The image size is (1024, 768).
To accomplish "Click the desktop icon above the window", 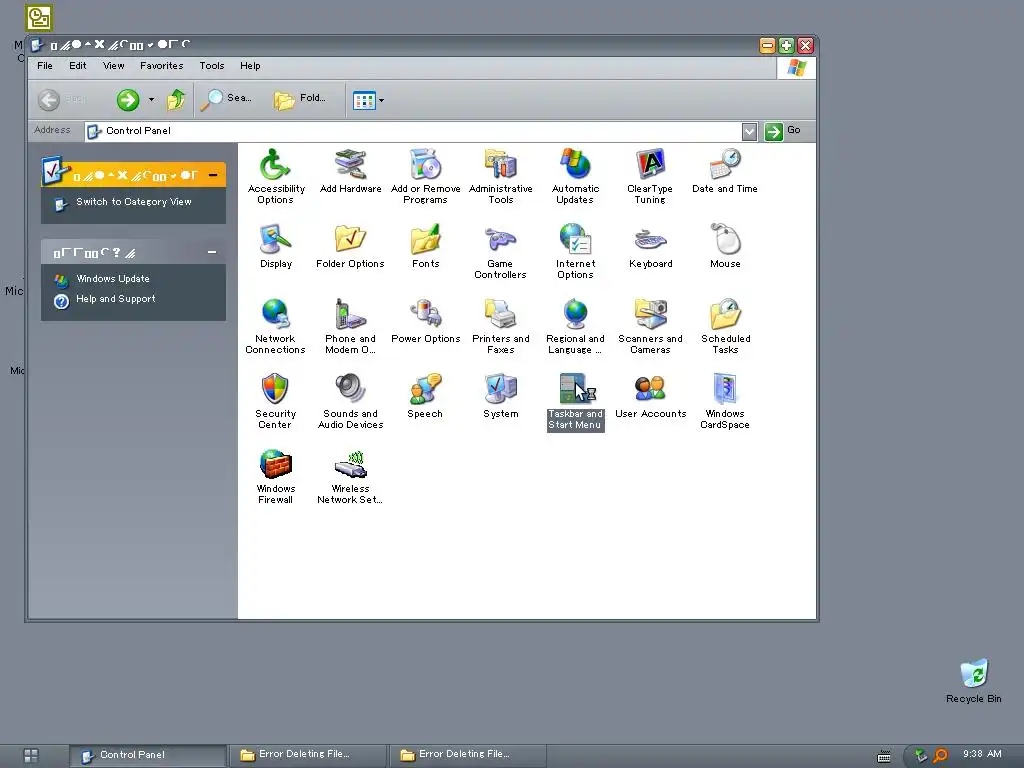I will [39, 18].
